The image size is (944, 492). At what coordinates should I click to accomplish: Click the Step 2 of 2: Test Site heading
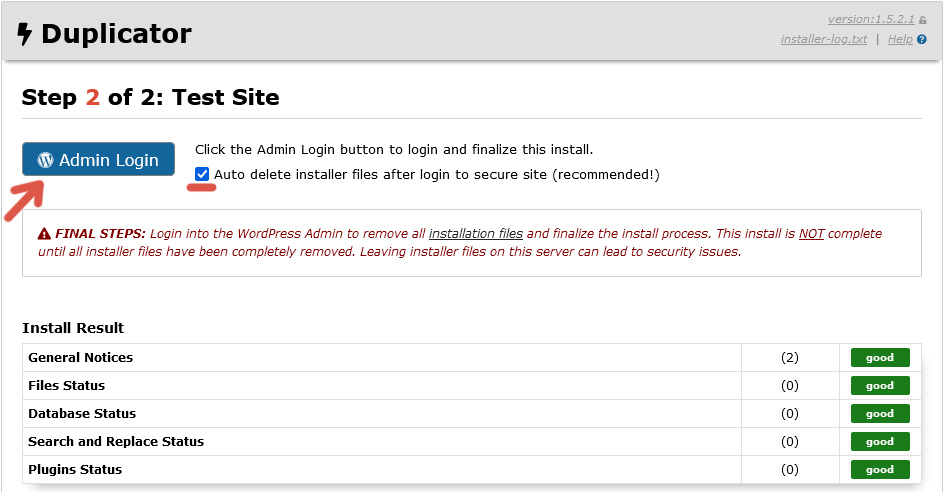coord(151,98)
